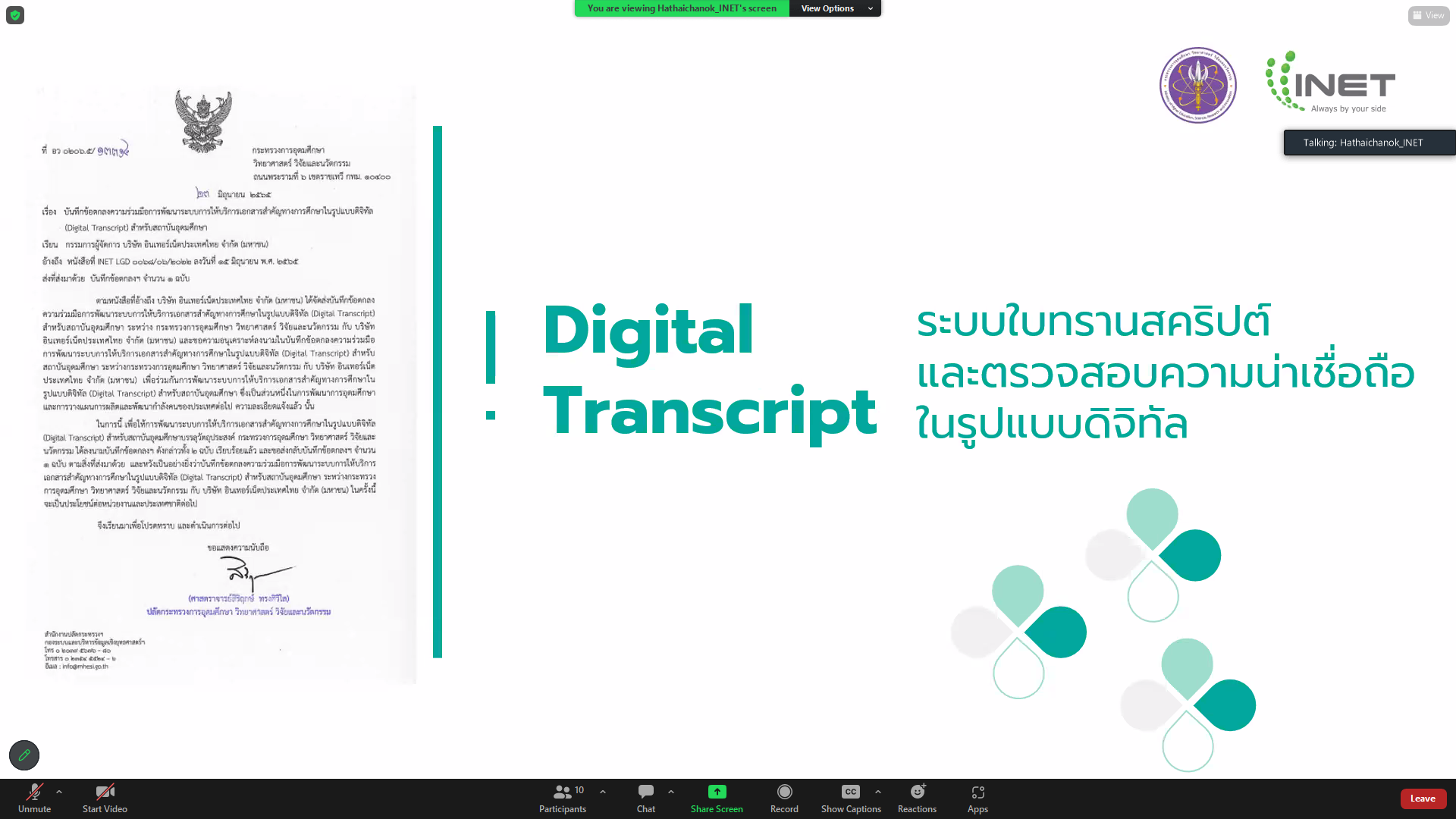Screen dimensions: 1456x819
Task: Open the Reactions menu
Action: [x=917, y=799]
